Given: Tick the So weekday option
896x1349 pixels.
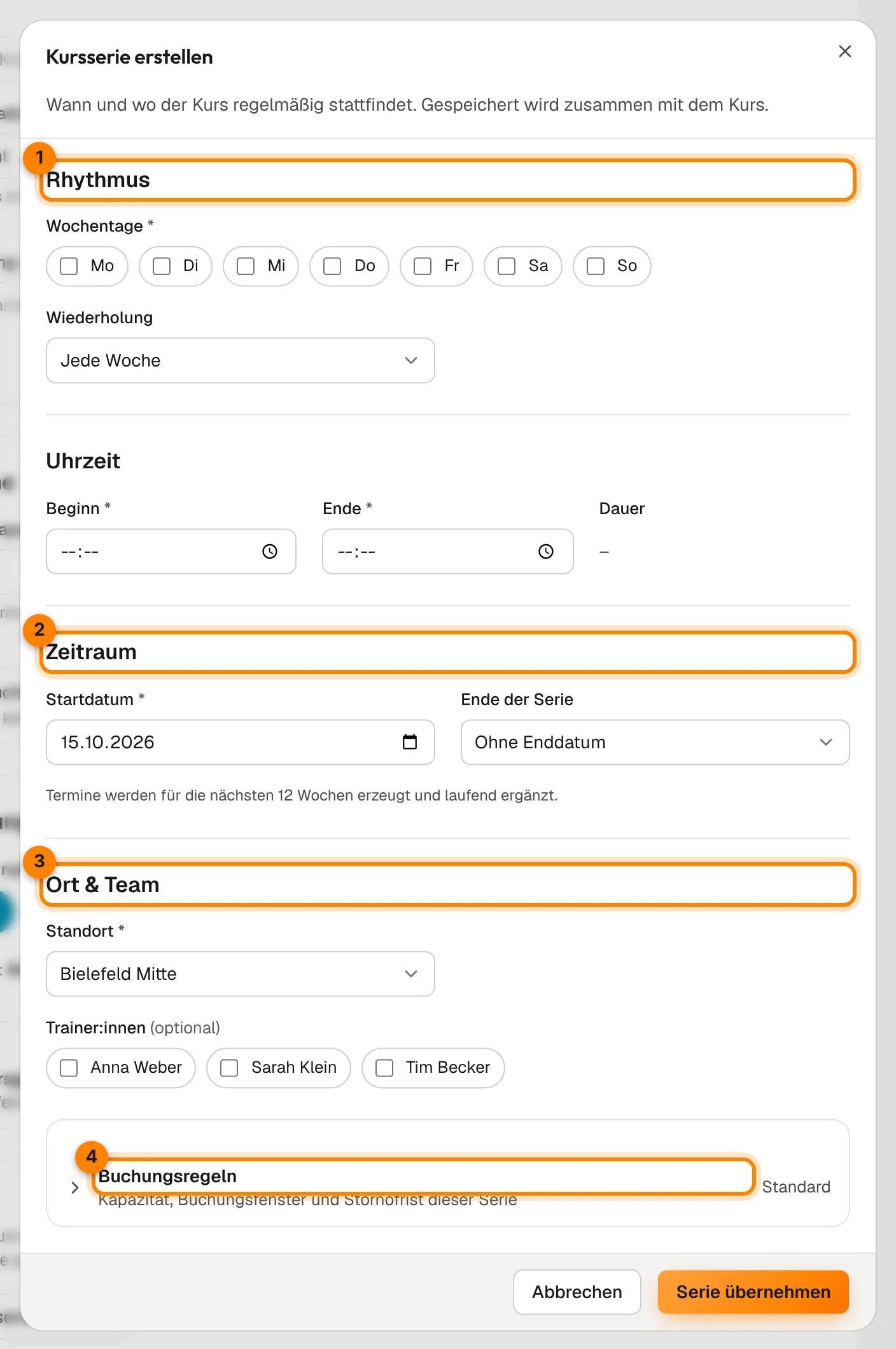Looking at the screenshot, I should (596, 266).
